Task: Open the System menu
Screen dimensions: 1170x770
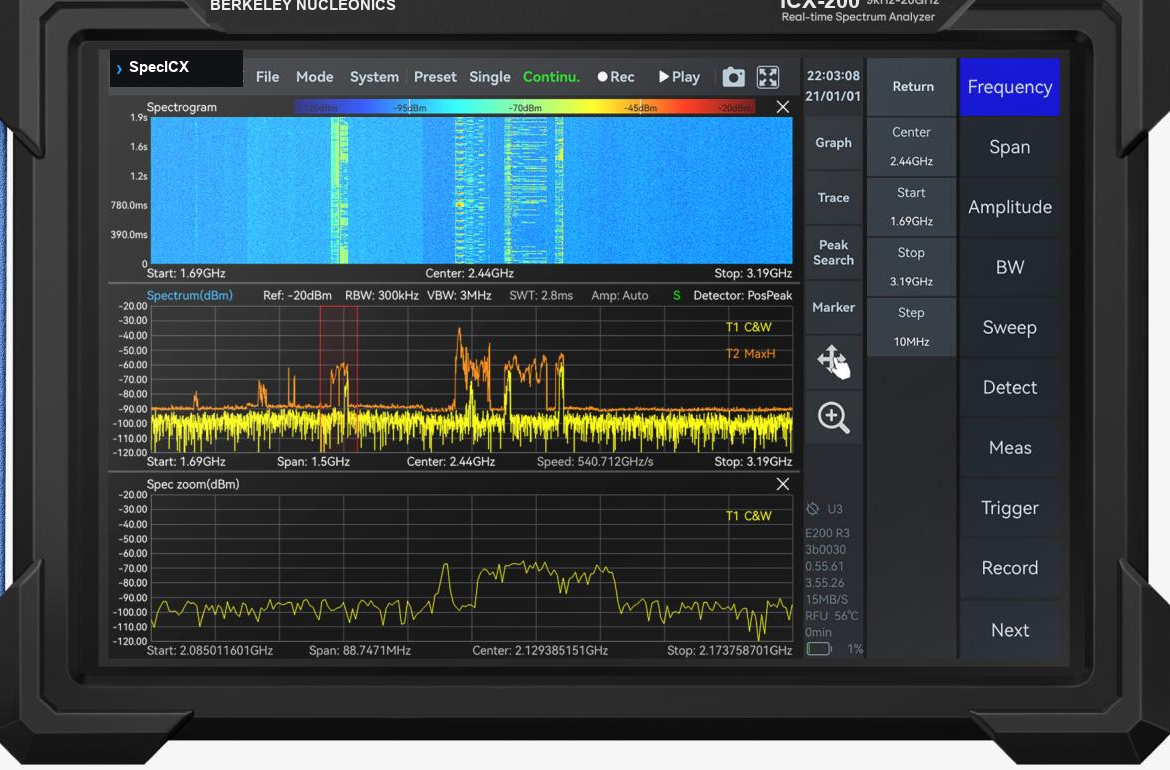Action: tap(374, 77)
